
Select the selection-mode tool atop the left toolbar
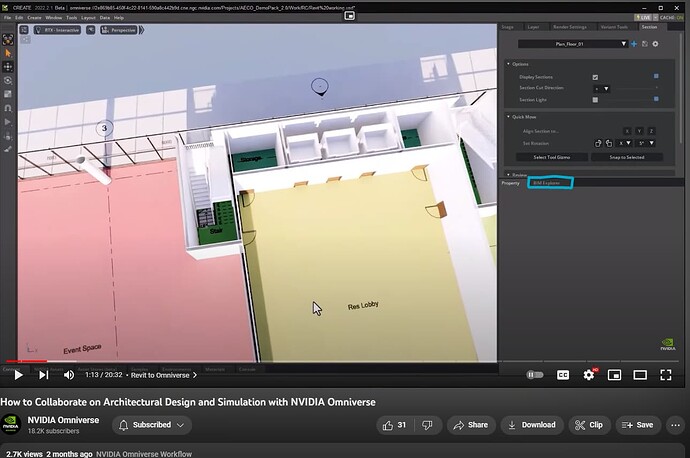coord(8,39)
